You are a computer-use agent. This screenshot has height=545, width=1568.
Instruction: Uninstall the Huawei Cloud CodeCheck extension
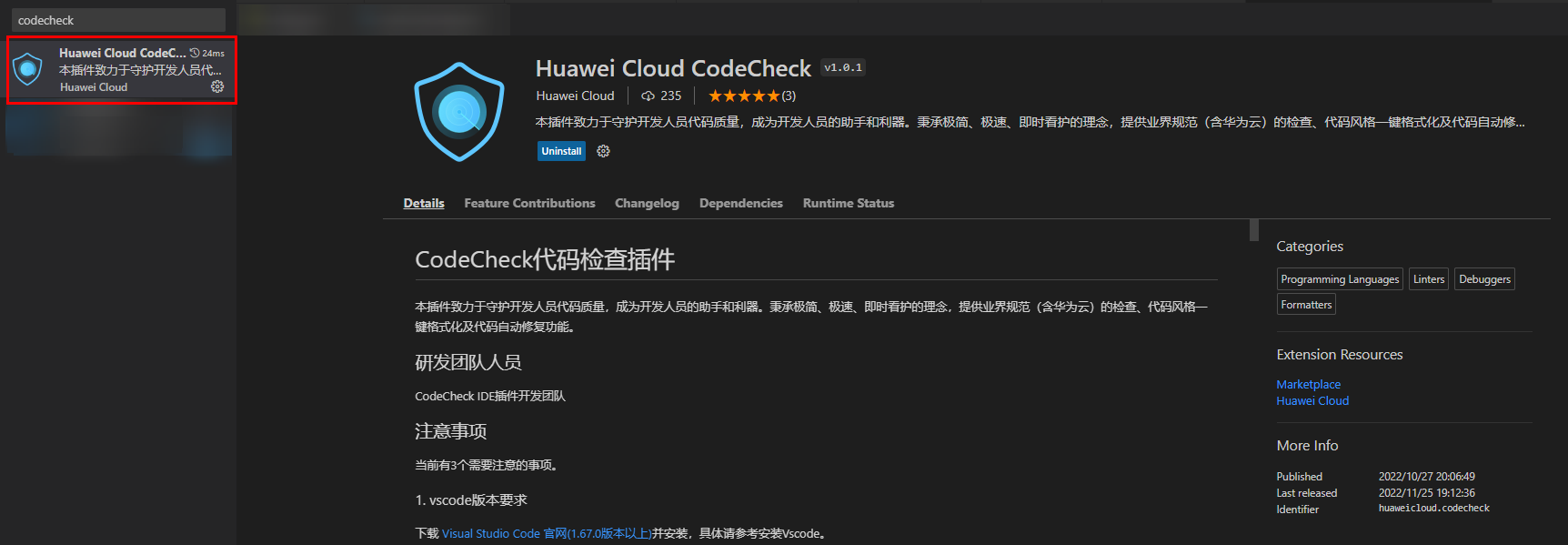coord(561,151)
